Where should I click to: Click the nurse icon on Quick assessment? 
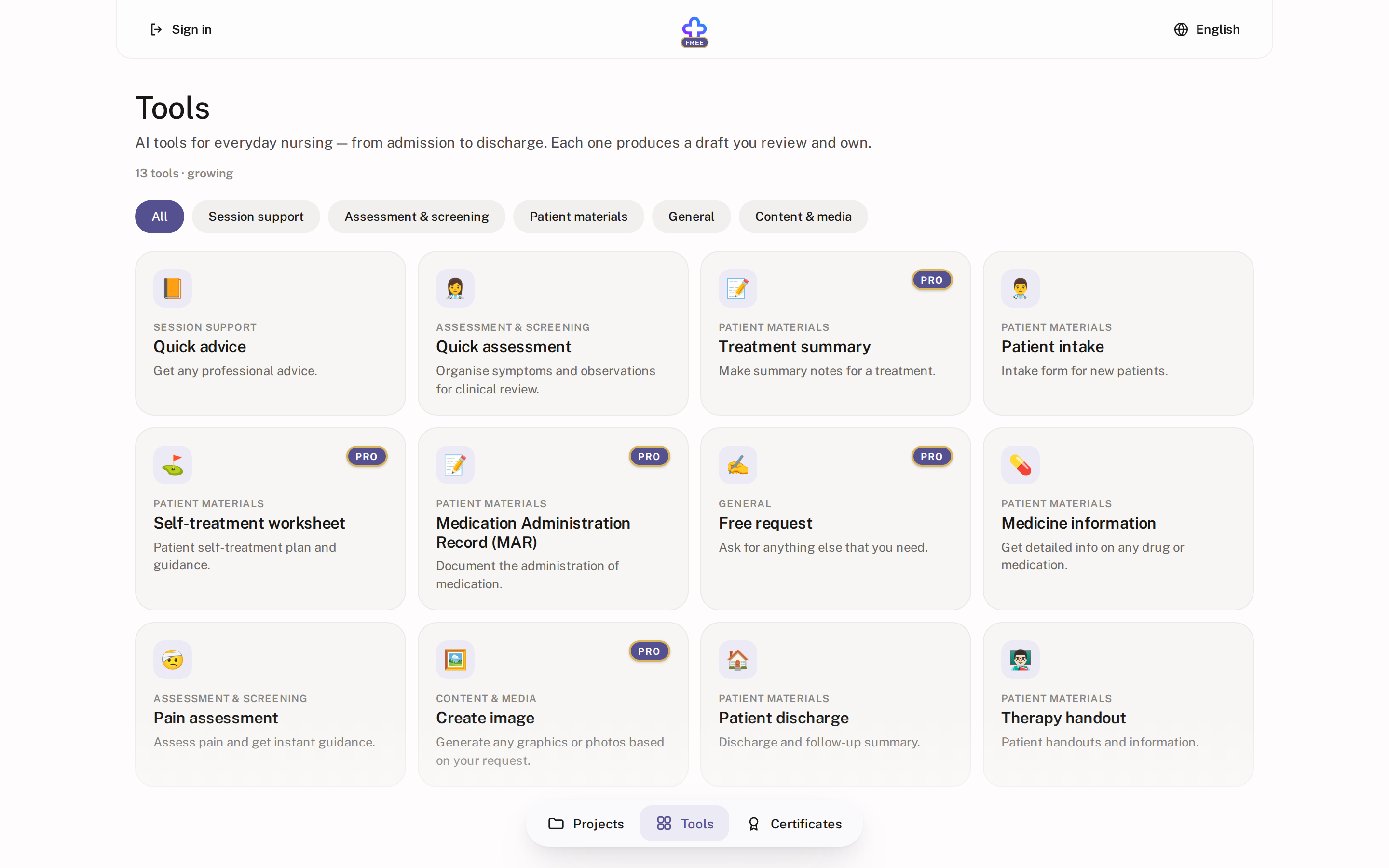pos(455,288)
